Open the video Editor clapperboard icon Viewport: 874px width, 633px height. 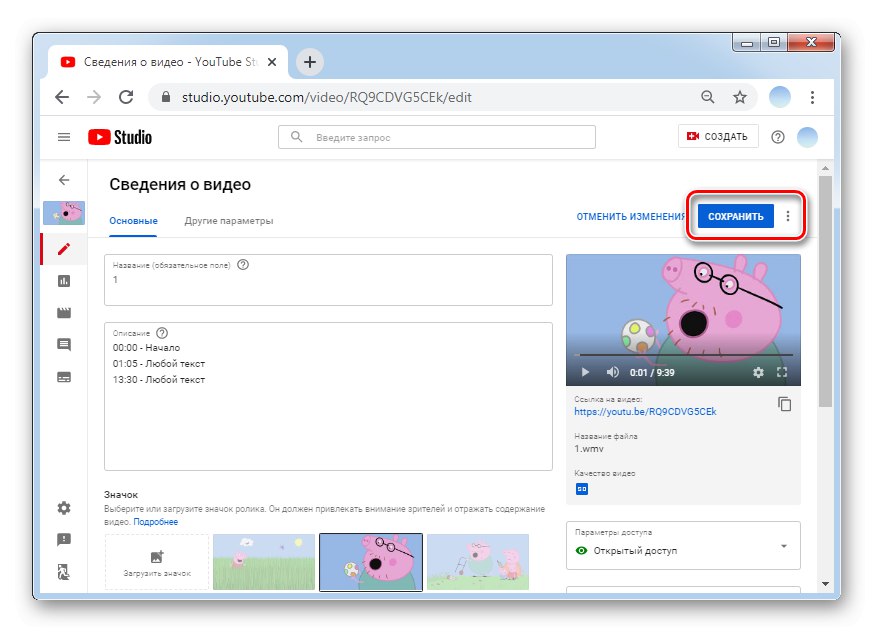[x=64, y=313]
